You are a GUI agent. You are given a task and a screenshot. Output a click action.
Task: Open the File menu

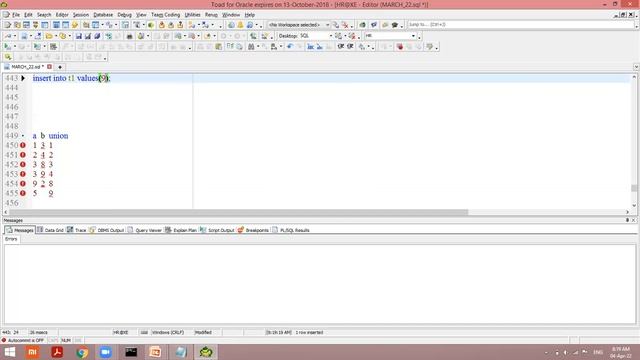click(16, 15)
